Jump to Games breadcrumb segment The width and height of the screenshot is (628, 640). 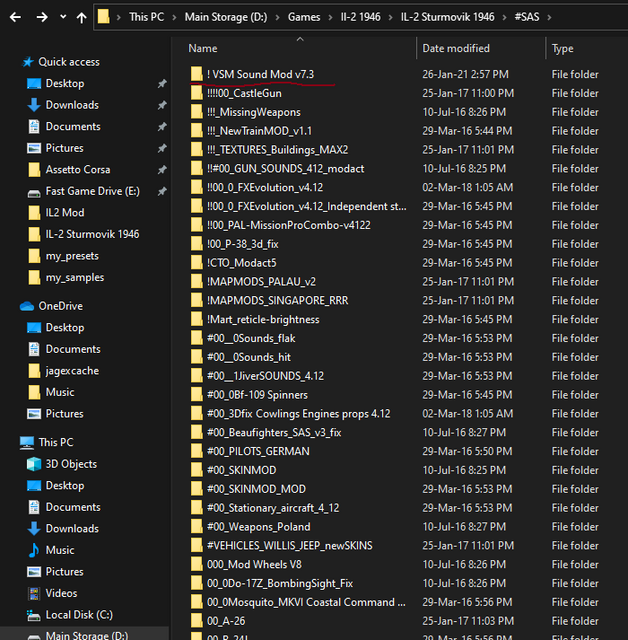[304, 17]
